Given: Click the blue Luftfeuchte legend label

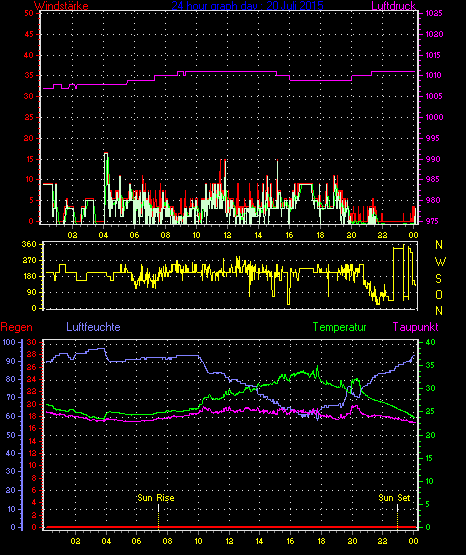Looking at the screenshot, I should (93, 327).
